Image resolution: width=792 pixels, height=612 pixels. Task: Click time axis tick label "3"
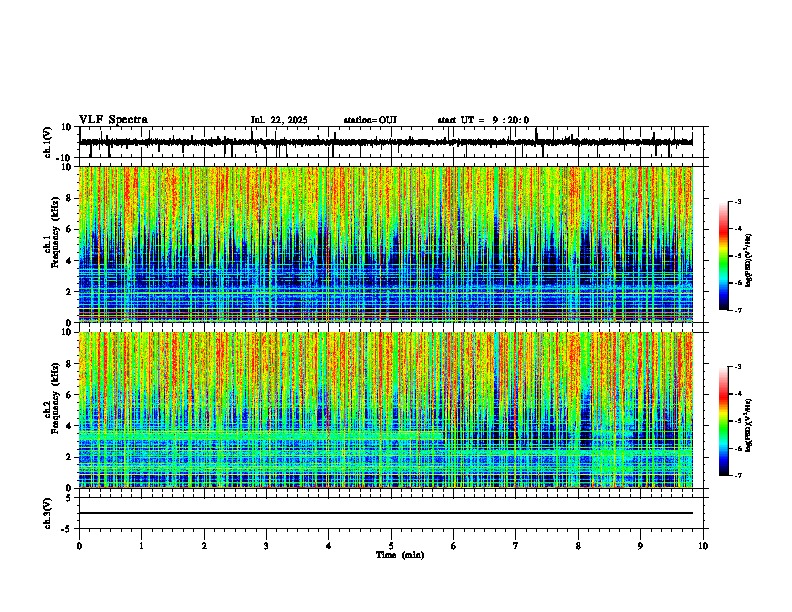(x=266, y=546)
